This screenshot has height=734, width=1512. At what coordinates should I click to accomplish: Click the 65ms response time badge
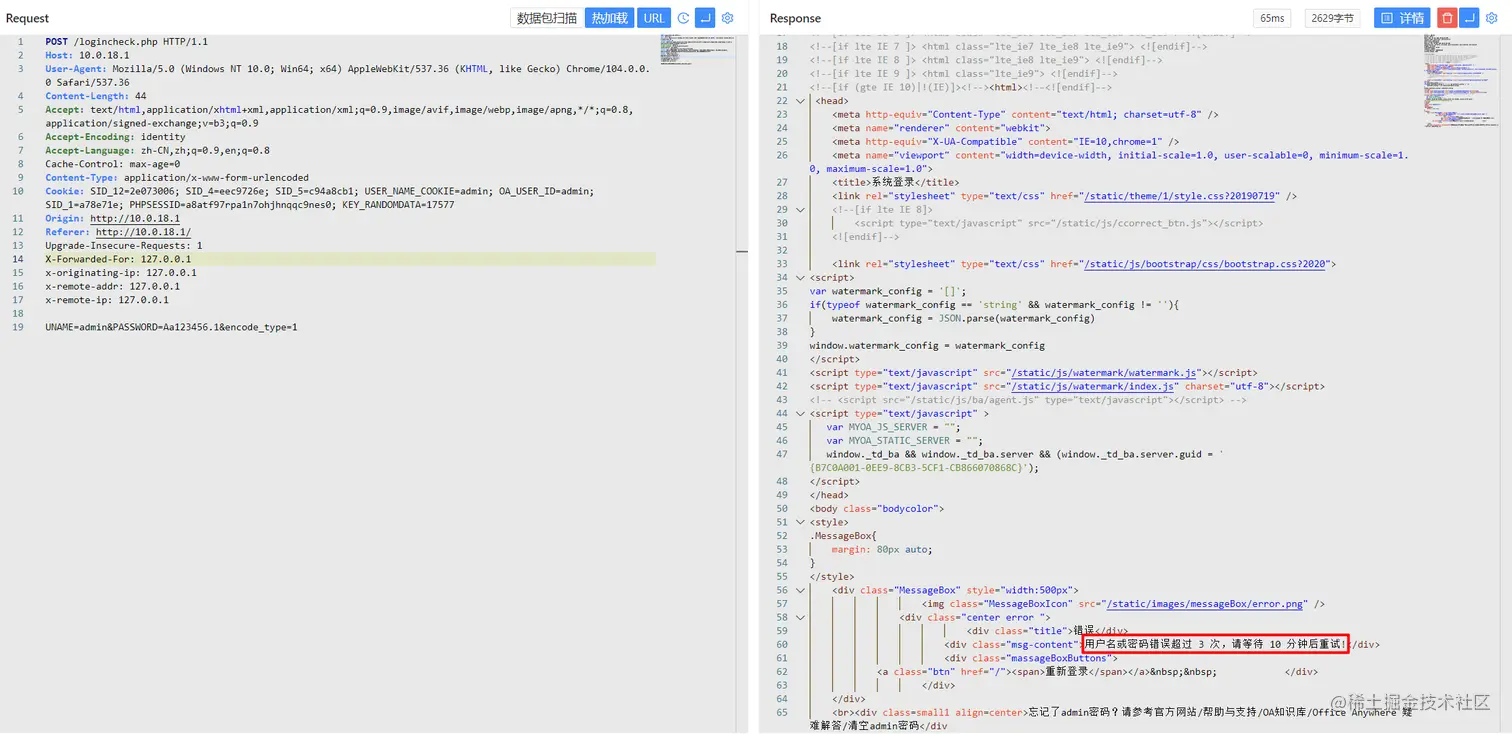pyautogui.click(x=1272, y=18)
